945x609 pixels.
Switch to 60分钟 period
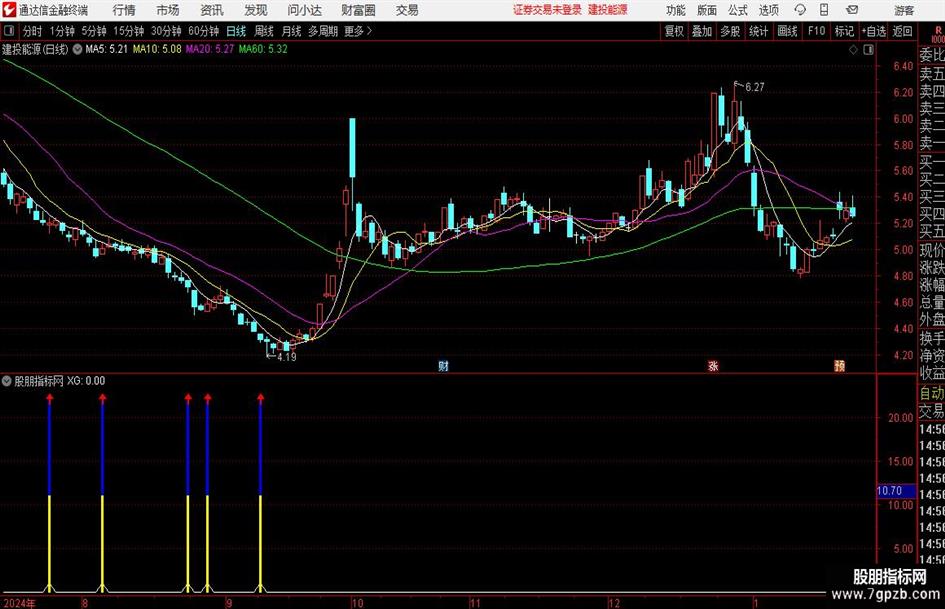pos(204,31)
